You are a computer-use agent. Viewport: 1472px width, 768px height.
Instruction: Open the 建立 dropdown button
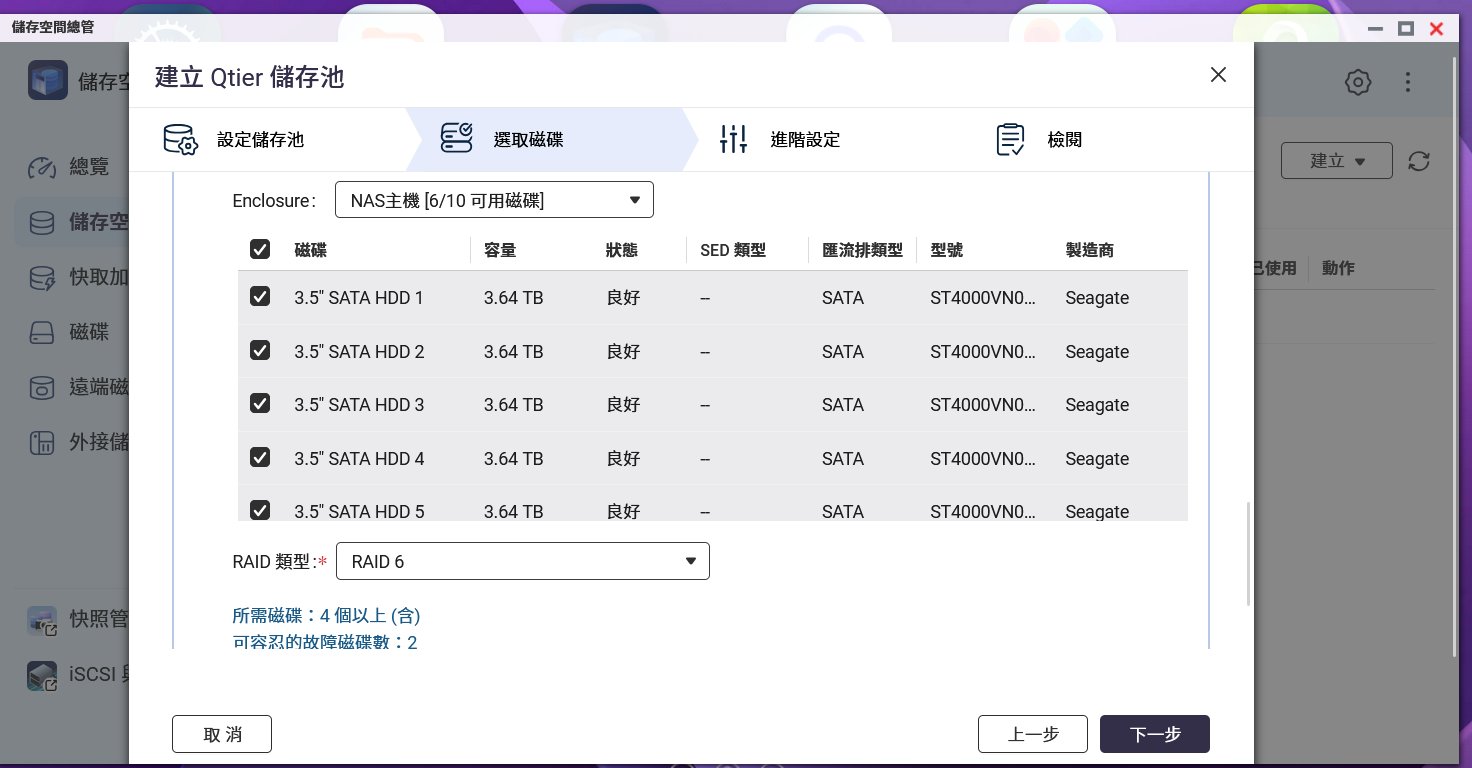pos(1338,161)
